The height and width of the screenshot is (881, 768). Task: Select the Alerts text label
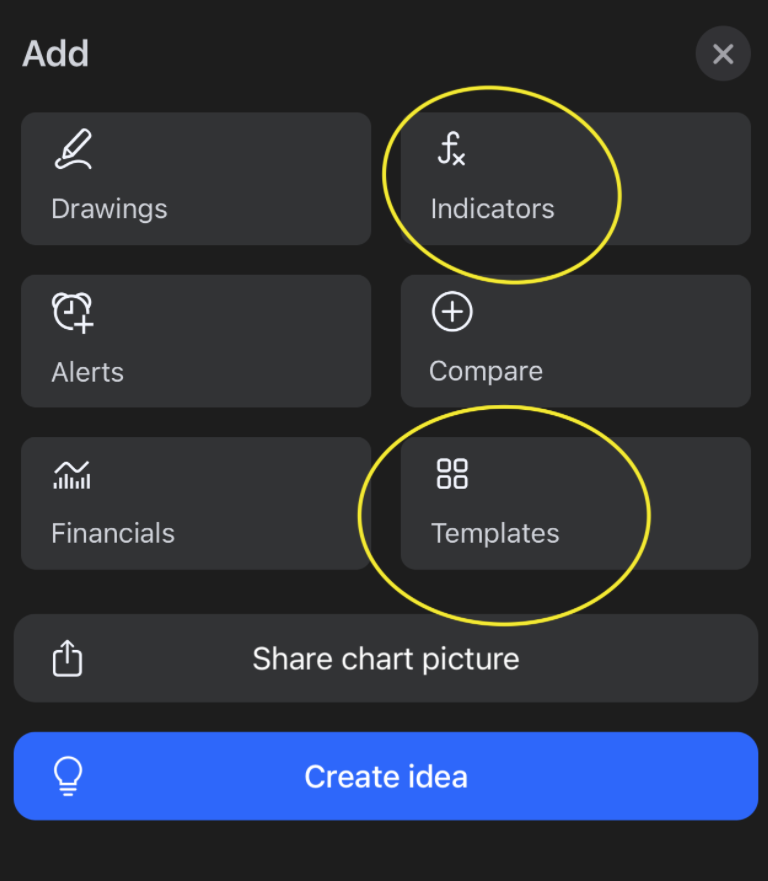tap(87, 372)
